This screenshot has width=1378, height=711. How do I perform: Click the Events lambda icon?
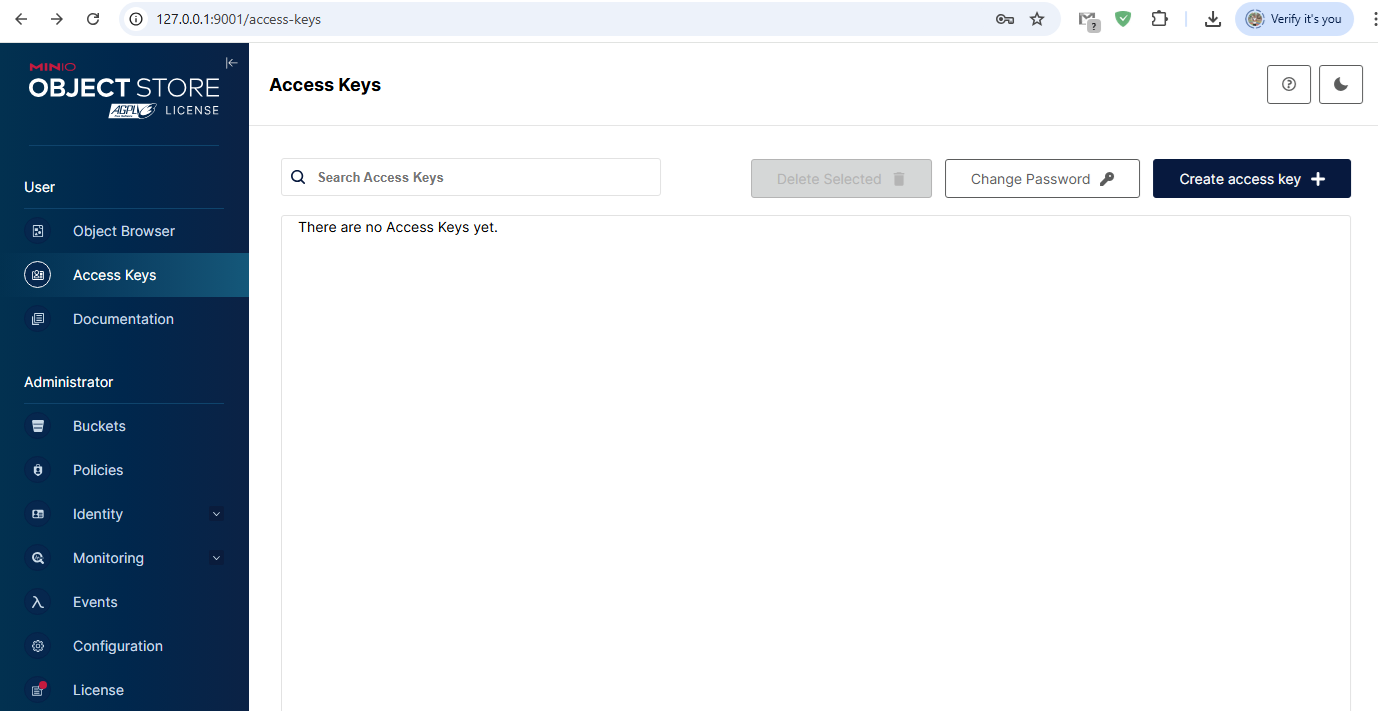pos(38,602)
